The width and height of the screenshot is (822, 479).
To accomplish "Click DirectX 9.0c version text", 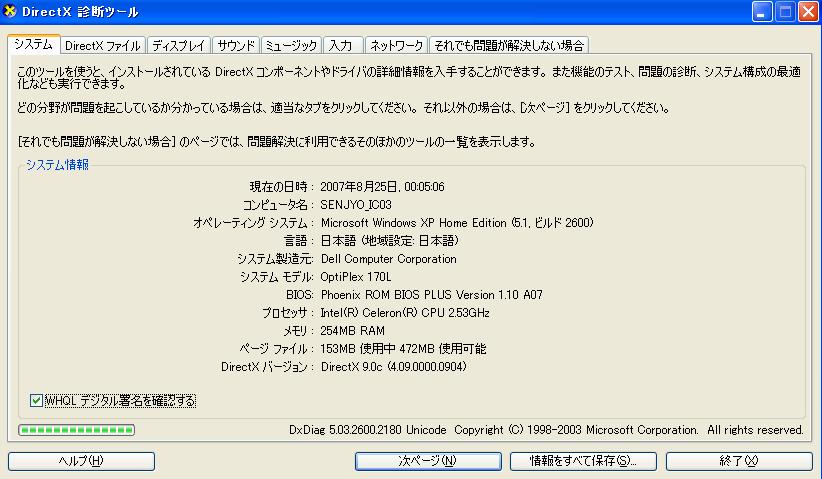I will (393, 367).
